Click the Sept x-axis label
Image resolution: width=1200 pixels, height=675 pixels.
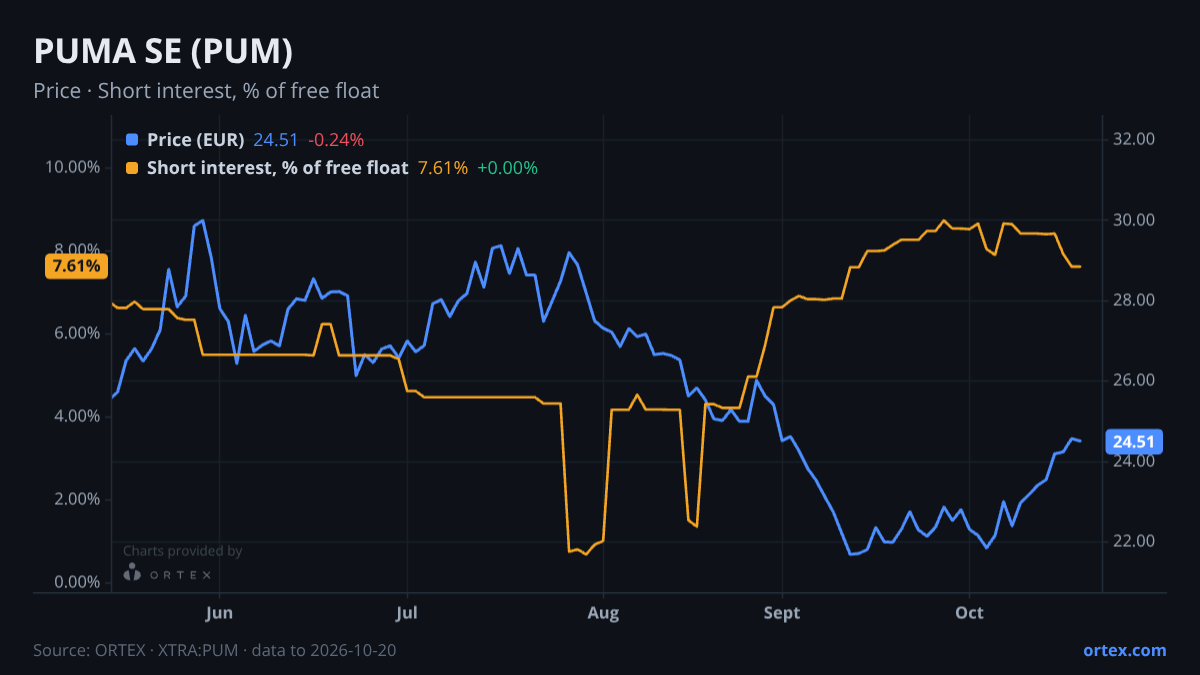click(782, 613)
